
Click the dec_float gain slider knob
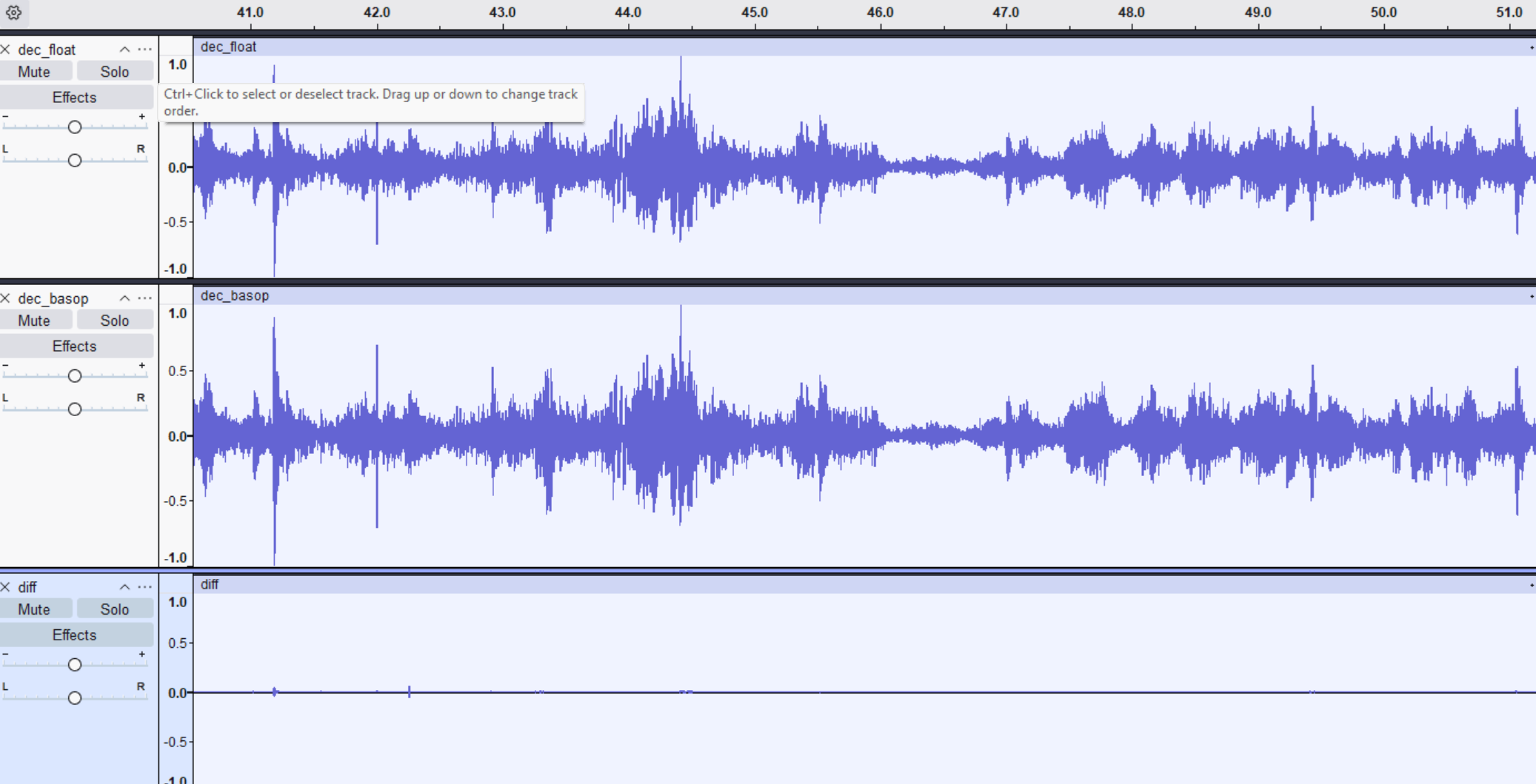tap(74, 127)
